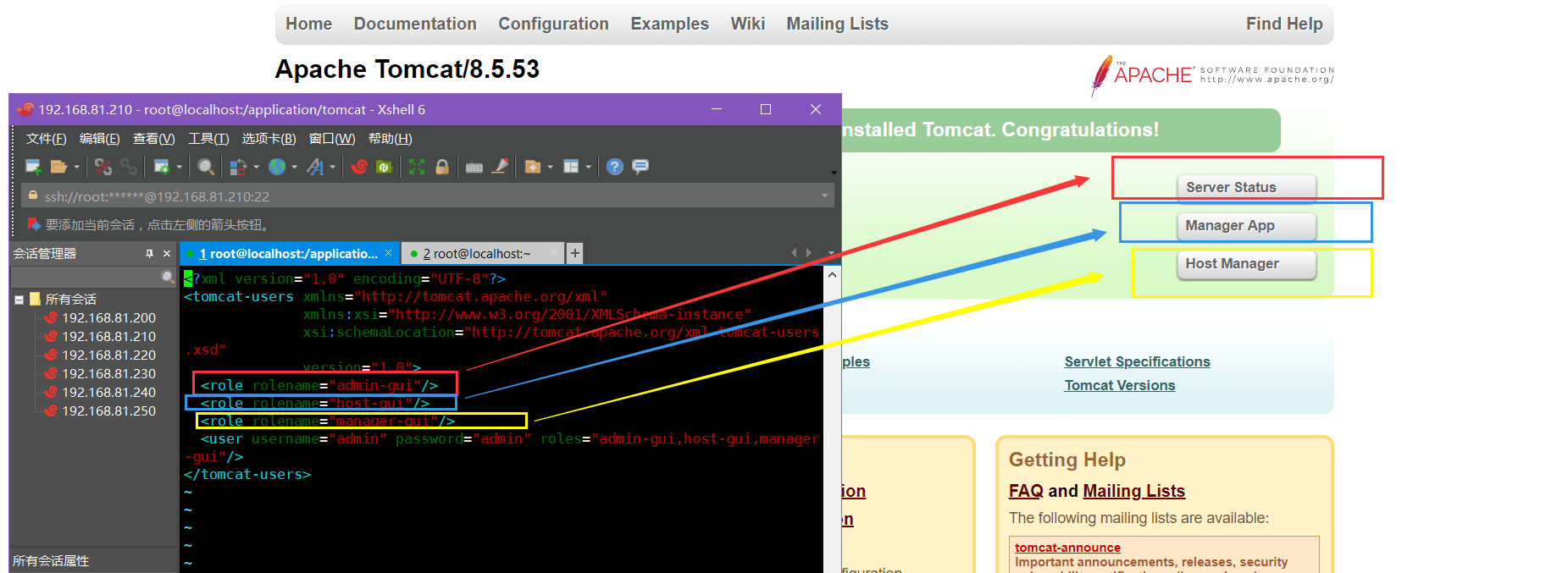Open the 窗口(W) menu
The image size is (1568, 573).
point(332,139)
